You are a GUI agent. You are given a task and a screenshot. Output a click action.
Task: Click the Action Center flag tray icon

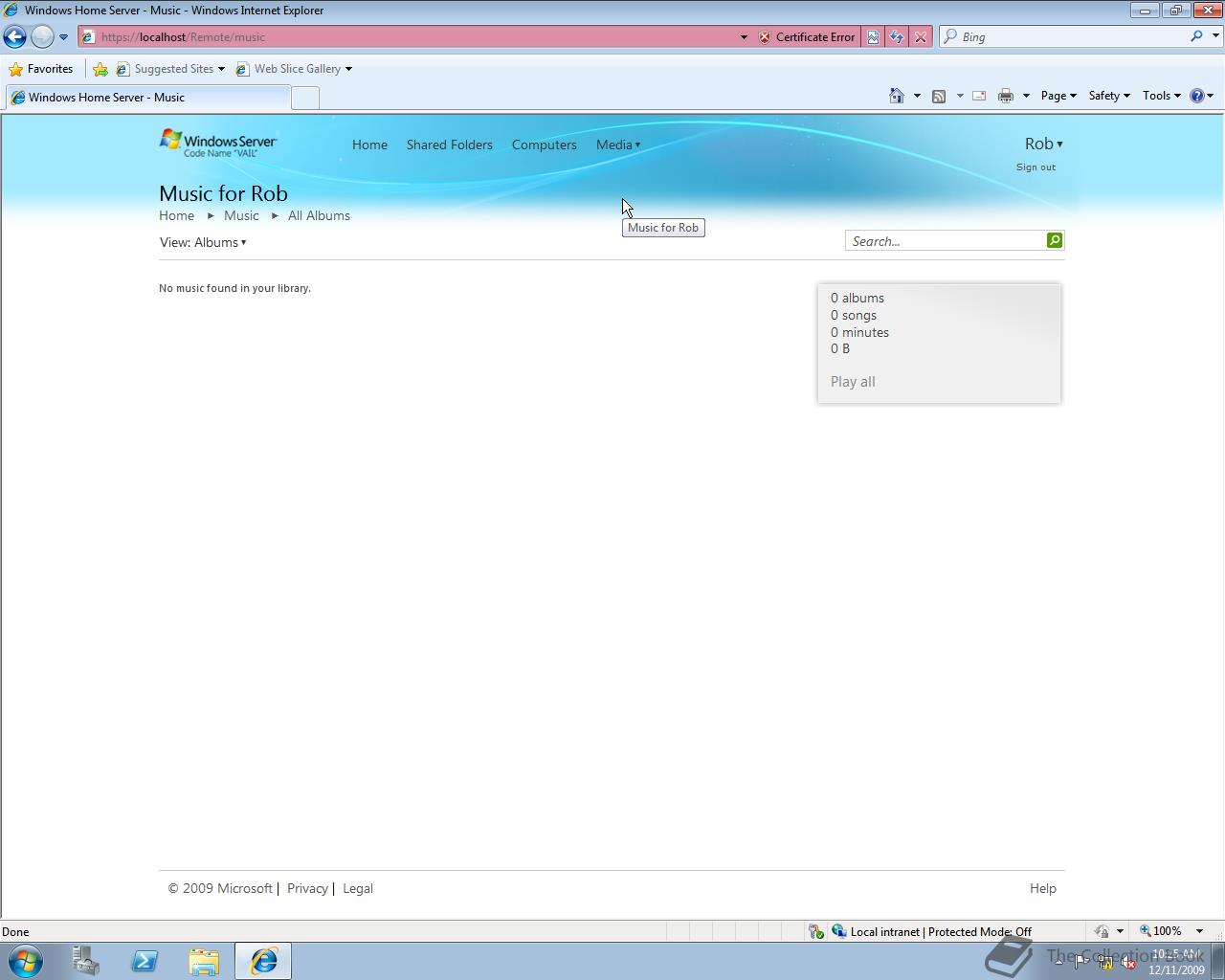pyautogui.click(x=1080, y=963)
